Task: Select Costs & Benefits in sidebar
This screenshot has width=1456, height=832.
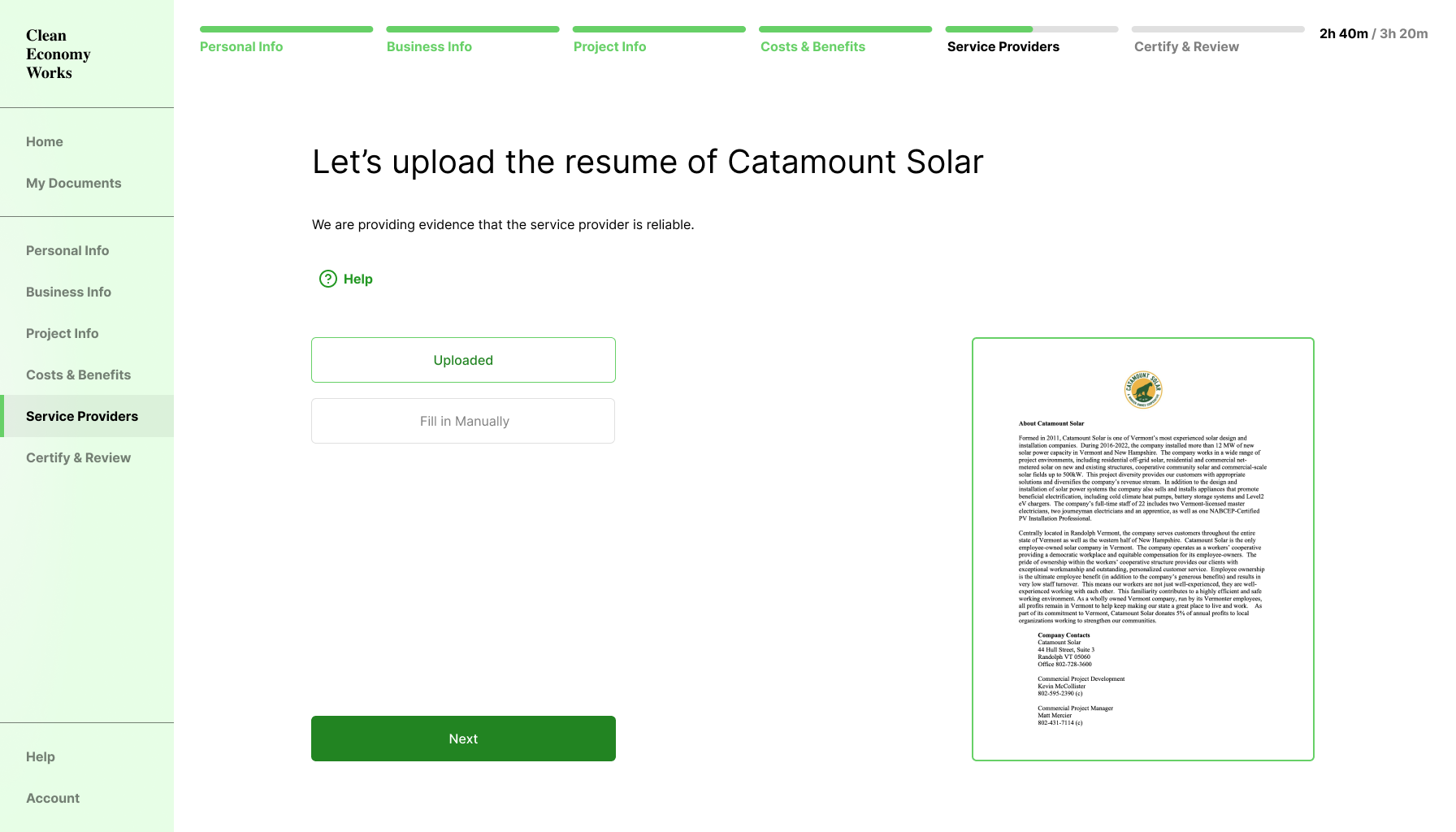Action: tap(79, 375)
